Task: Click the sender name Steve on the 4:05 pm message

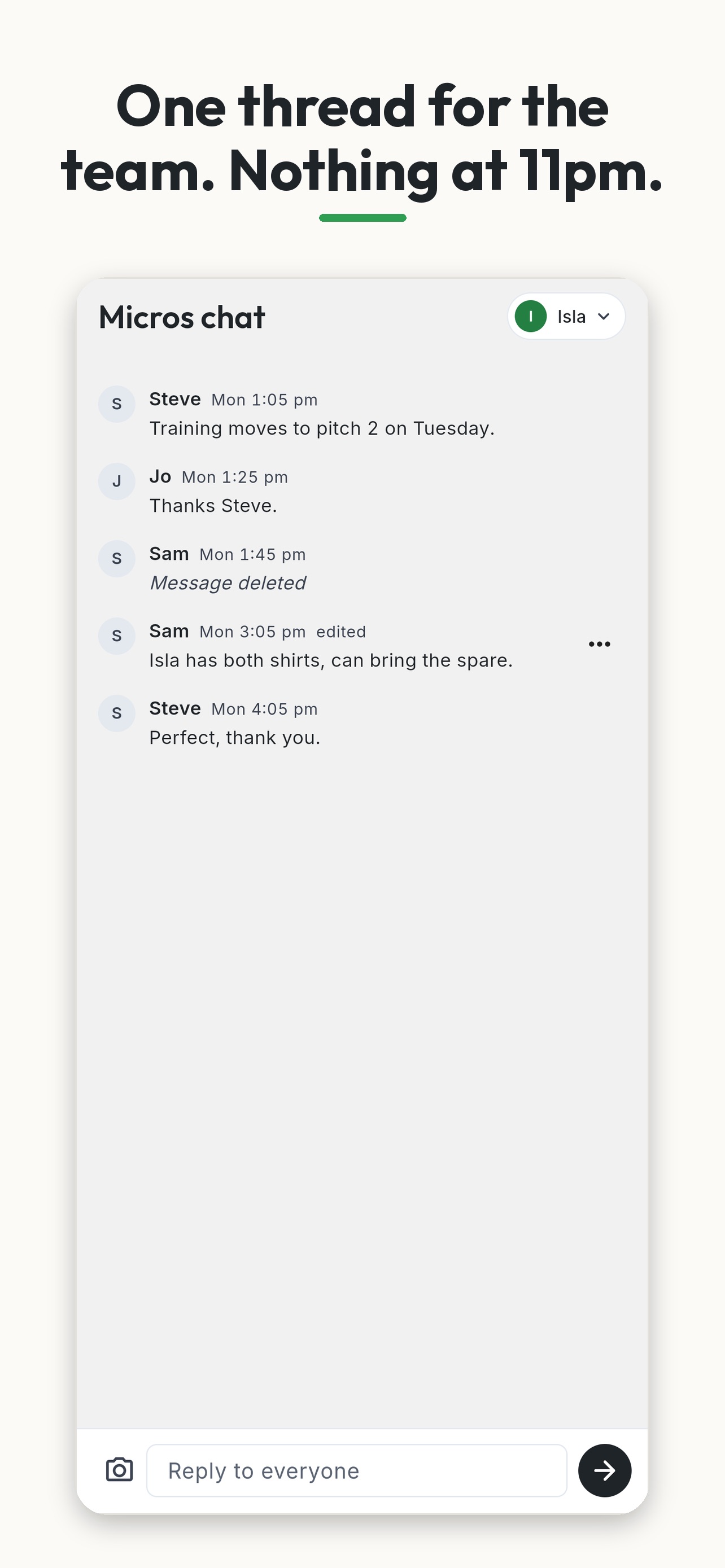Action: pos(175,708)
